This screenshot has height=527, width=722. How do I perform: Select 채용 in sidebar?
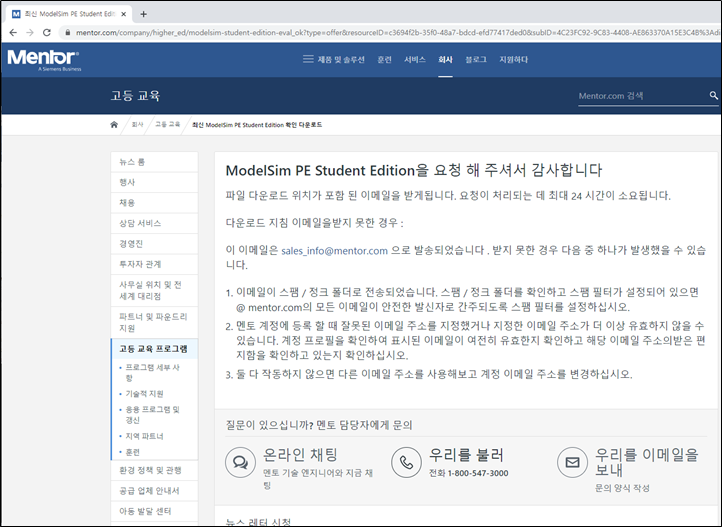[154, 203]
